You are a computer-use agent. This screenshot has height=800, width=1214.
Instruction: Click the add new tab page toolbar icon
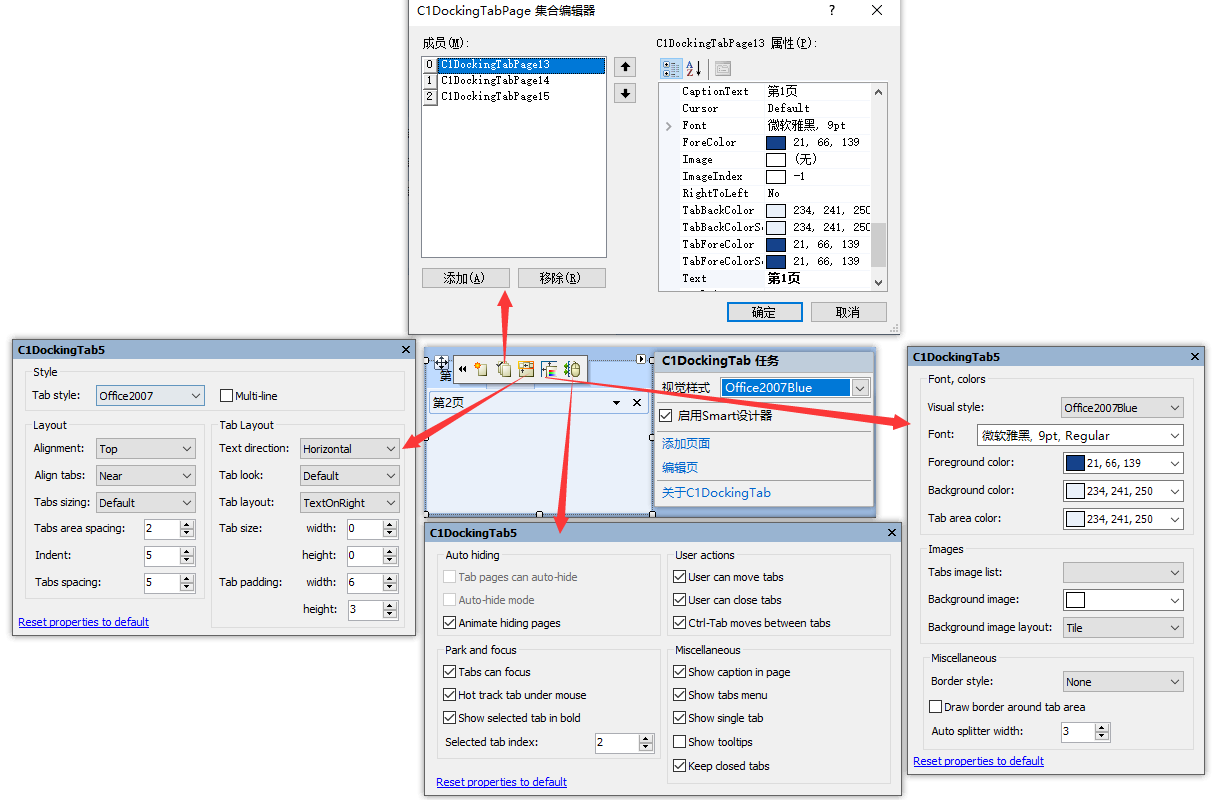481,369
